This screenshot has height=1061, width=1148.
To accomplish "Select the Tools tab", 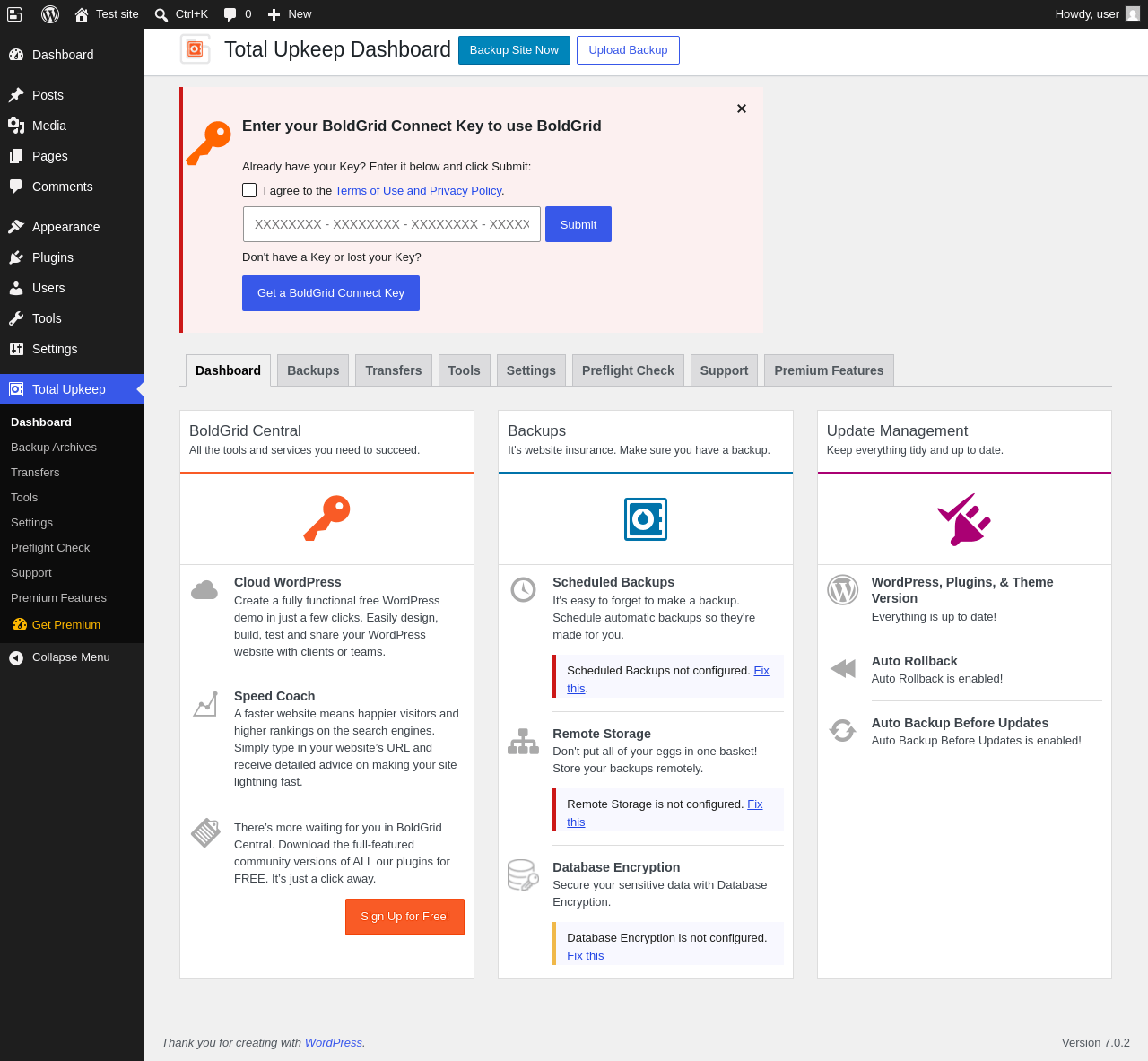I will [x=465, y=370].
